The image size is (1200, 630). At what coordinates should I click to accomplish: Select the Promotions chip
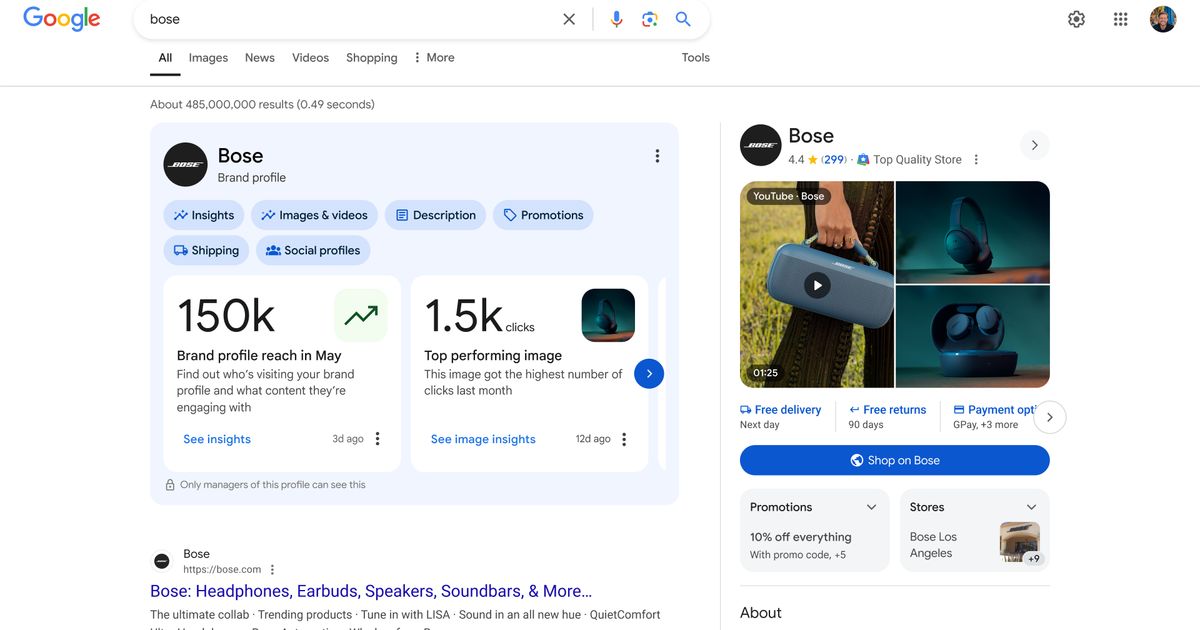(543, 215)
